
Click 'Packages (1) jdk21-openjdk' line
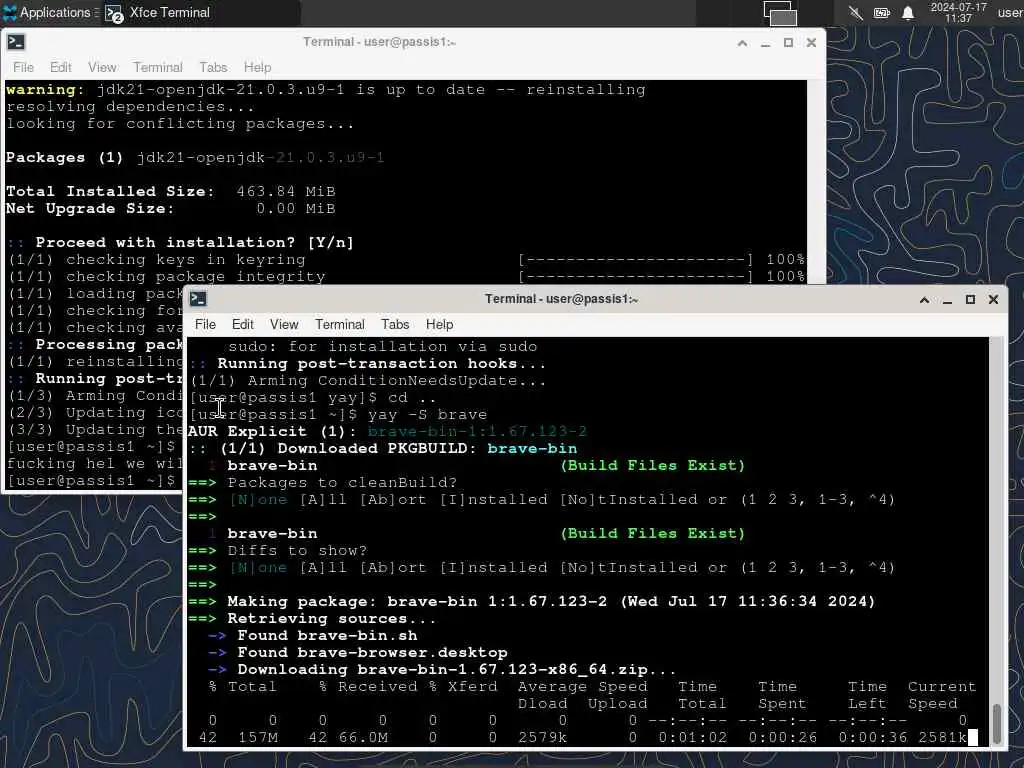[195, 157]
